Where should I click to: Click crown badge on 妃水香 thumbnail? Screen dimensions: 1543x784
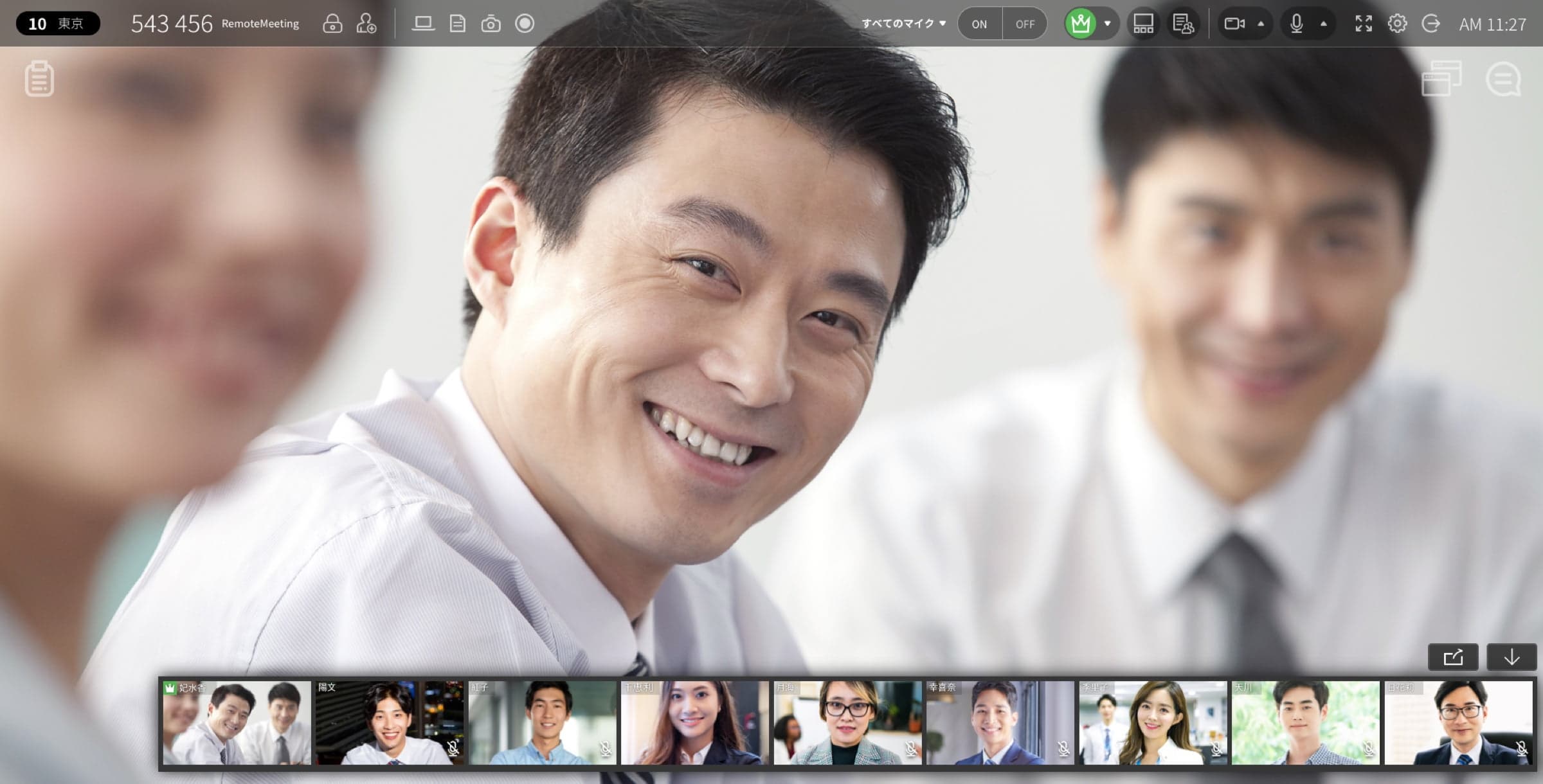[170, 688]
